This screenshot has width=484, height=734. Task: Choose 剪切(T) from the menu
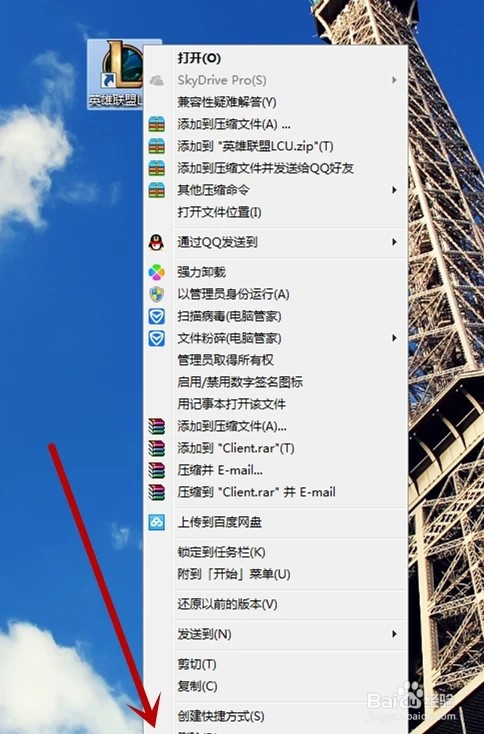[x=275, y=665]
